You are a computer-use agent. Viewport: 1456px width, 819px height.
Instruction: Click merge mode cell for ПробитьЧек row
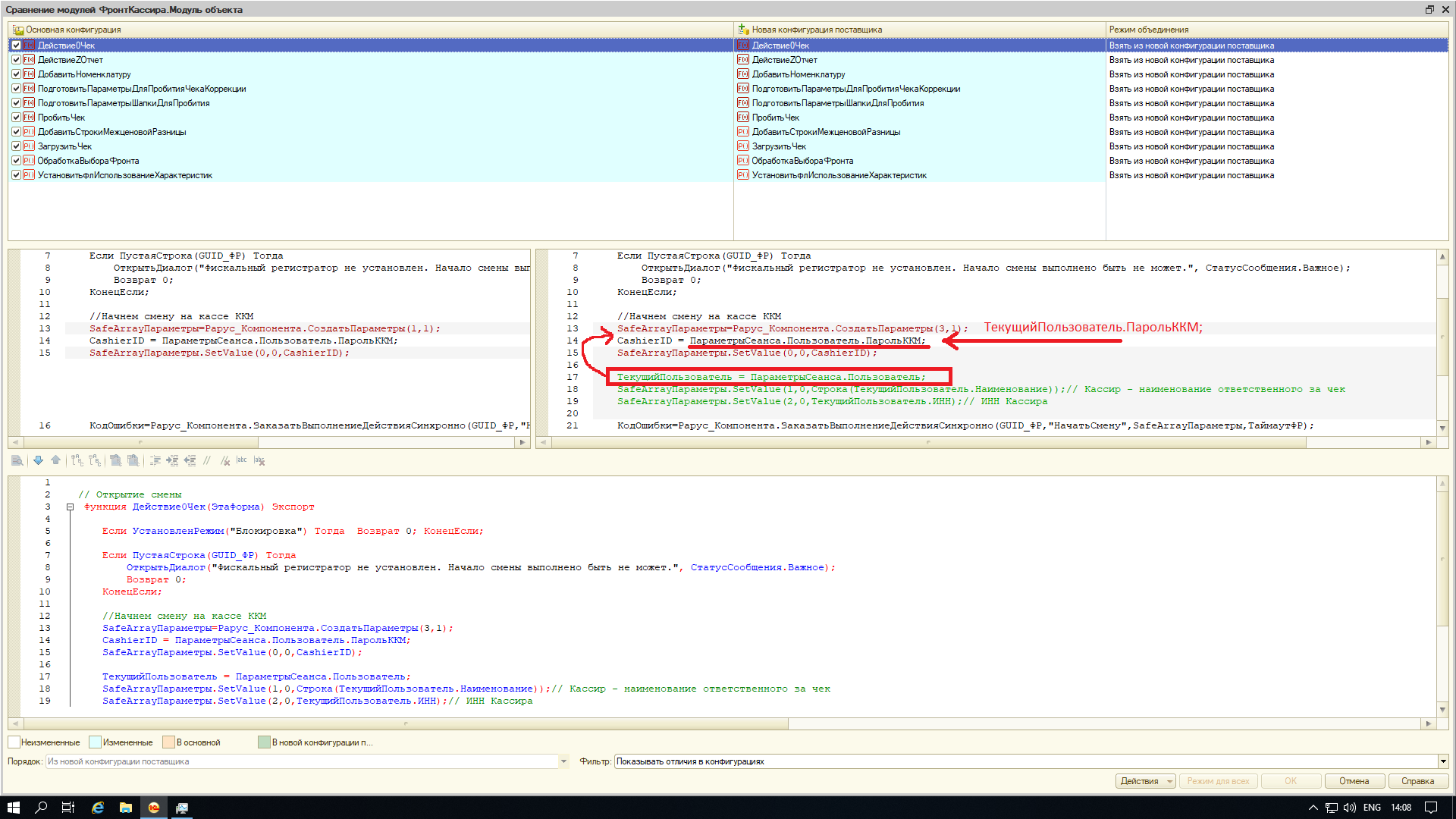[1276, 118]
